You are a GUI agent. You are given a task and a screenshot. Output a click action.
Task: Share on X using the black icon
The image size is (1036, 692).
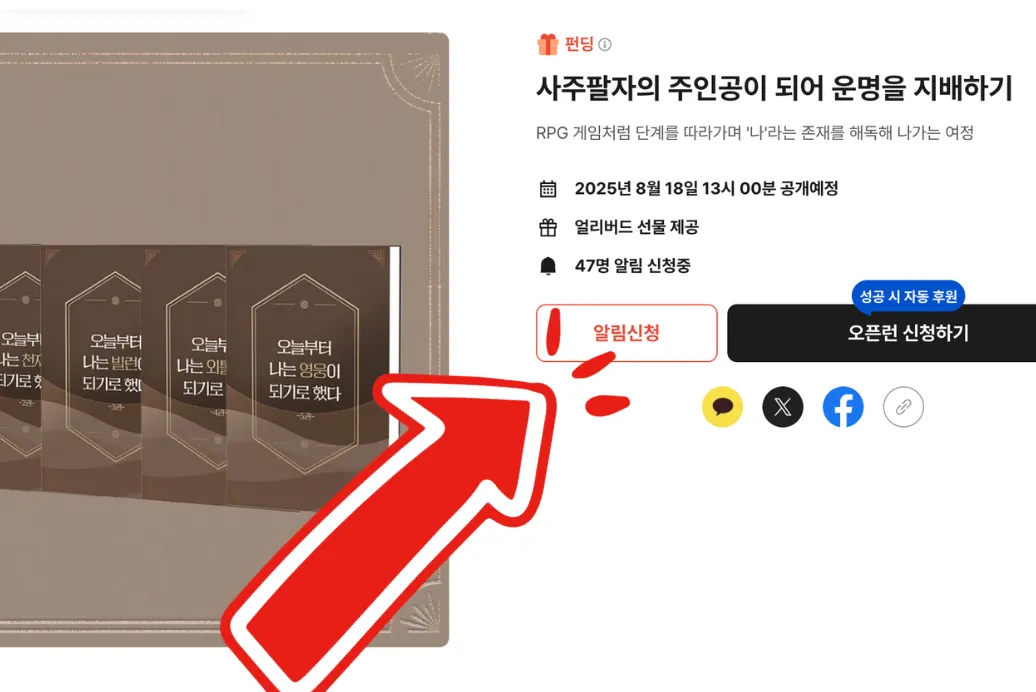(782, 406)
